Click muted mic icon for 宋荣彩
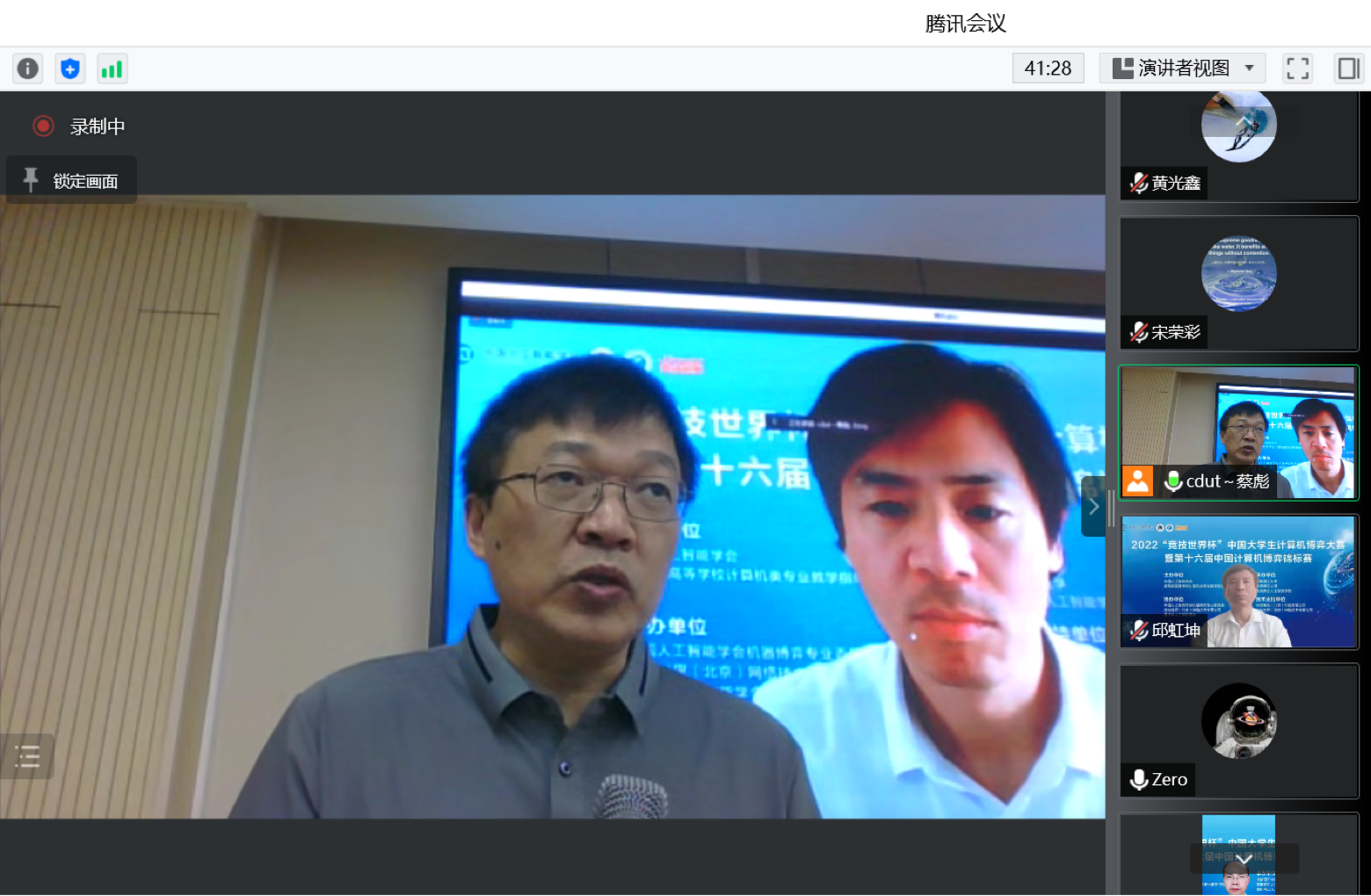This screenshot has width=1371, height=896. tap(1139, 332)
